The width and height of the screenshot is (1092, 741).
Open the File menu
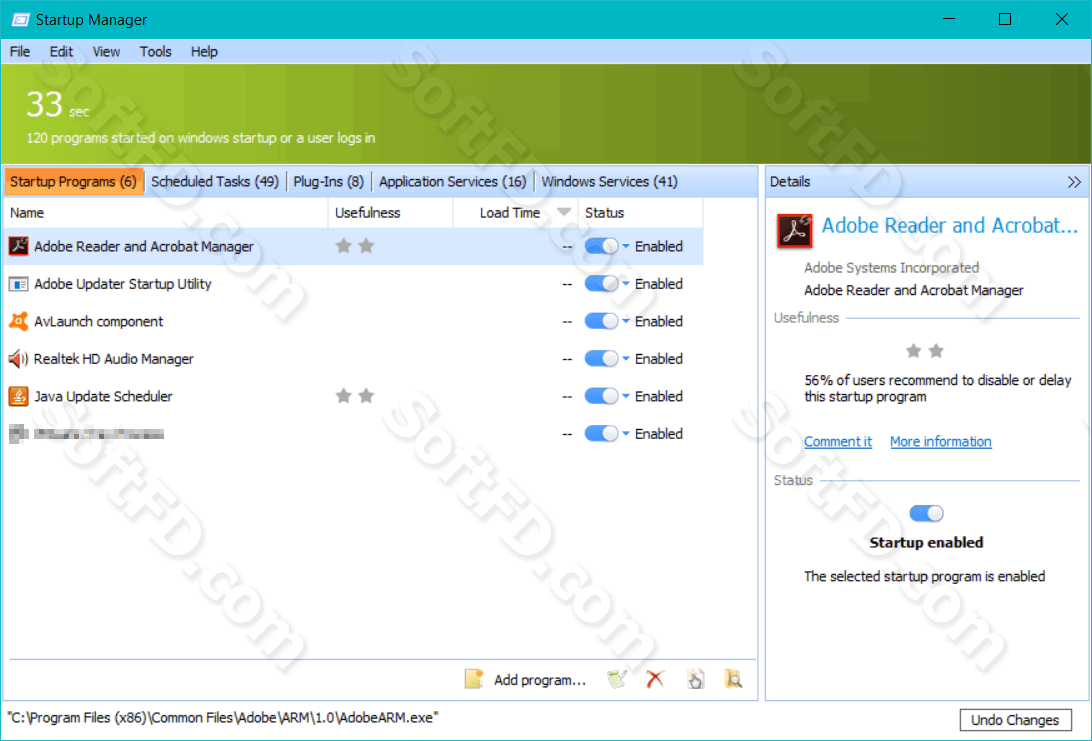[20, 52]
